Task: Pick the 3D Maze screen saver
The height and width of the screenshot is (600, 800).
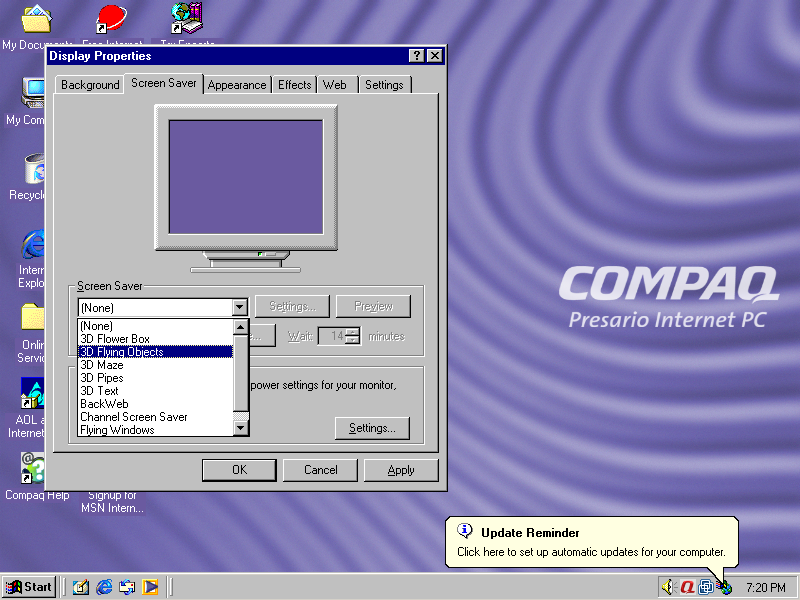Action: [156, 365]
